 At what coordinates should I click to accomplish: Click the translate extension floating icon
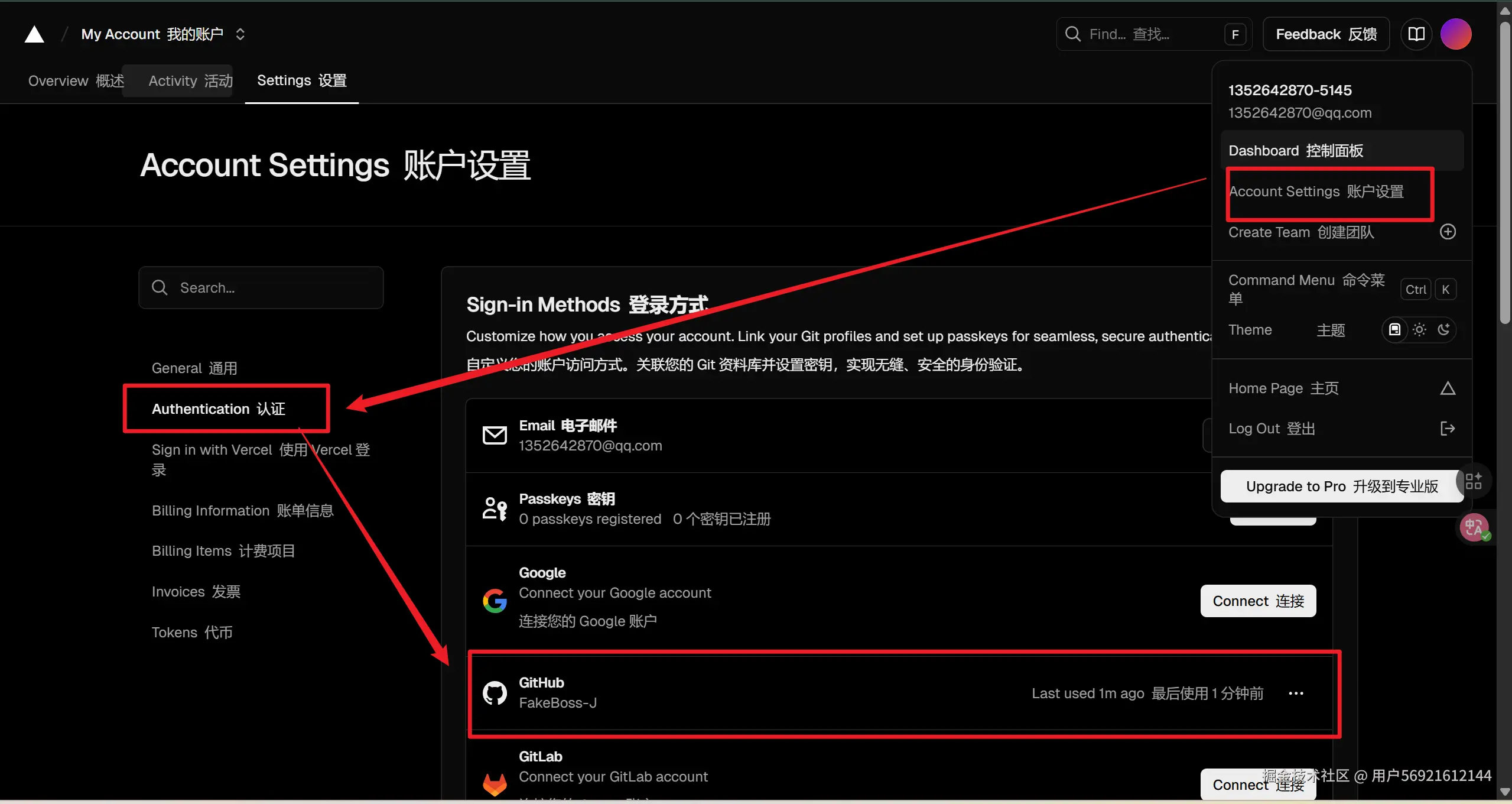coord(1474,527)
